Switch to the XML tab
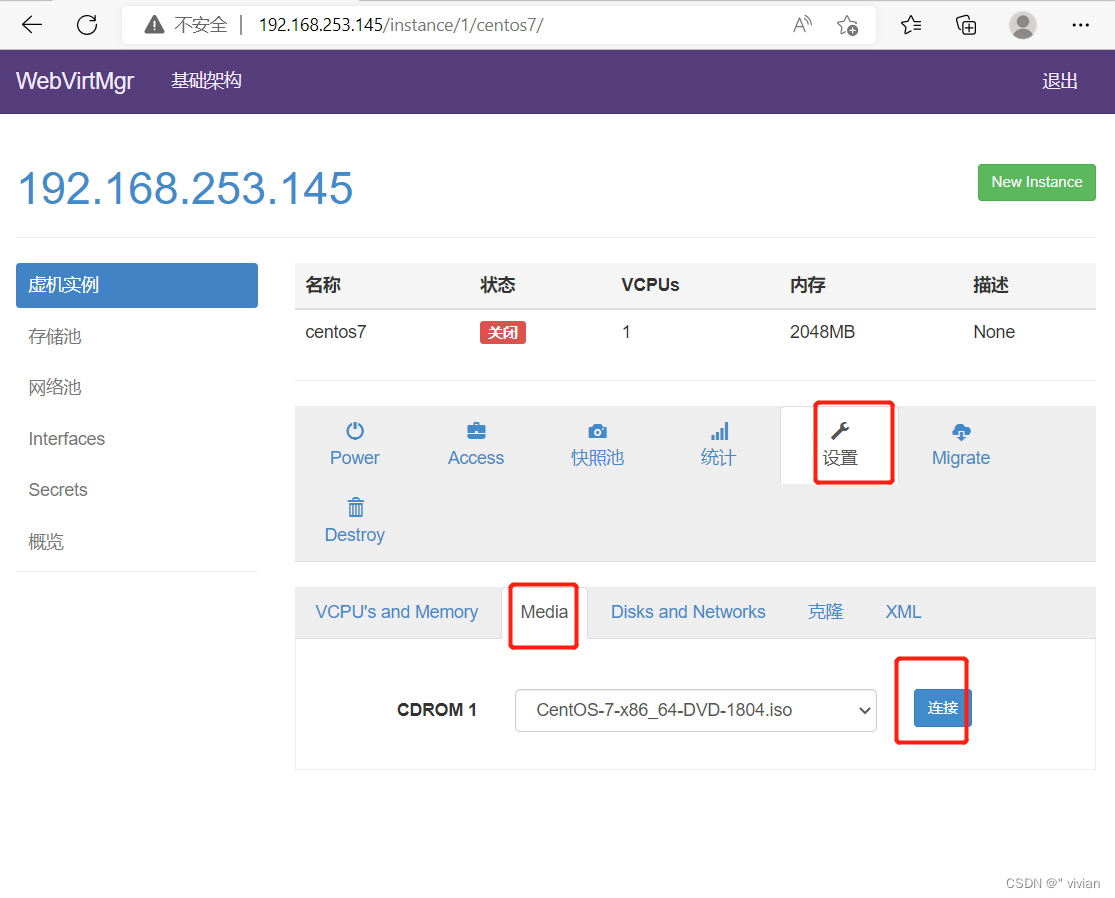The image size is (1115, 898). coord(903,612)
